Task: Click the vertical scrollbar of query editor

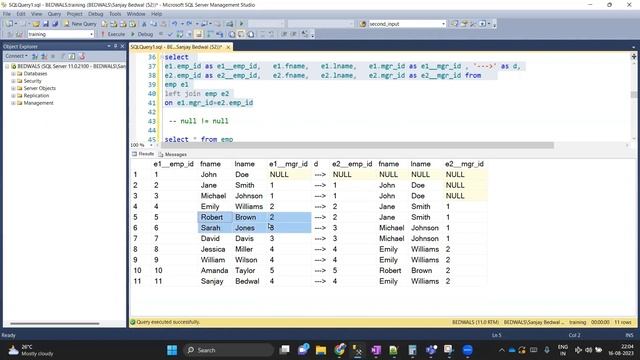Action: coord(633,95)
